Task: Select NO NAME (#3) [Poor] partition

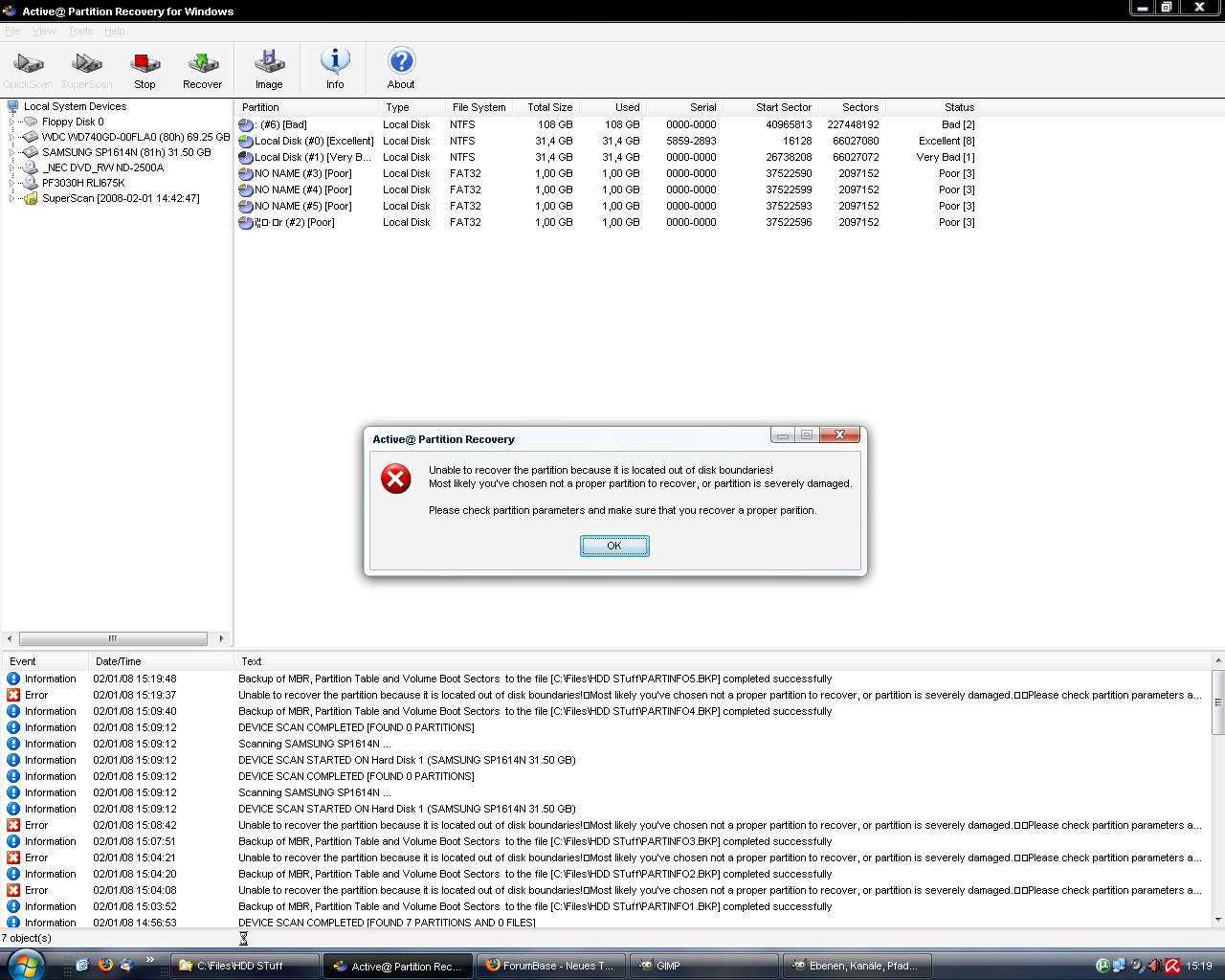Action: pos(607,173)
